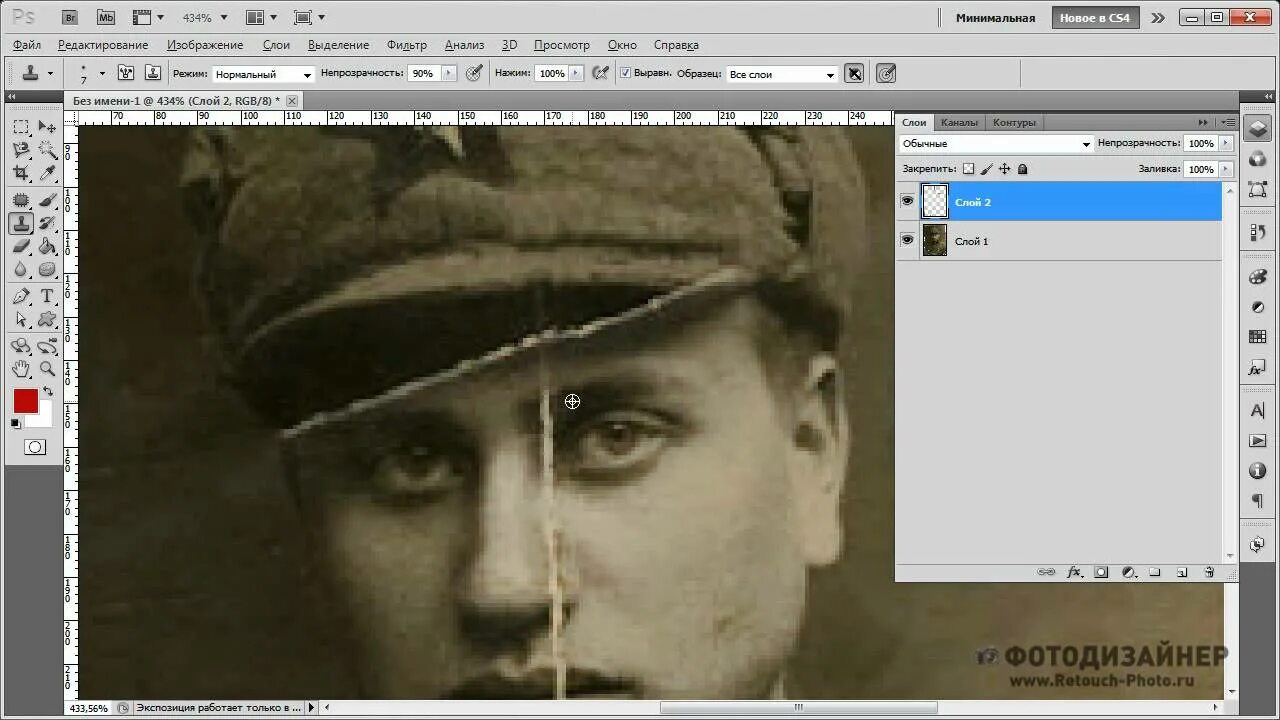Select the Crop tool
The image size is (1280, 720).
coord(21,174)
